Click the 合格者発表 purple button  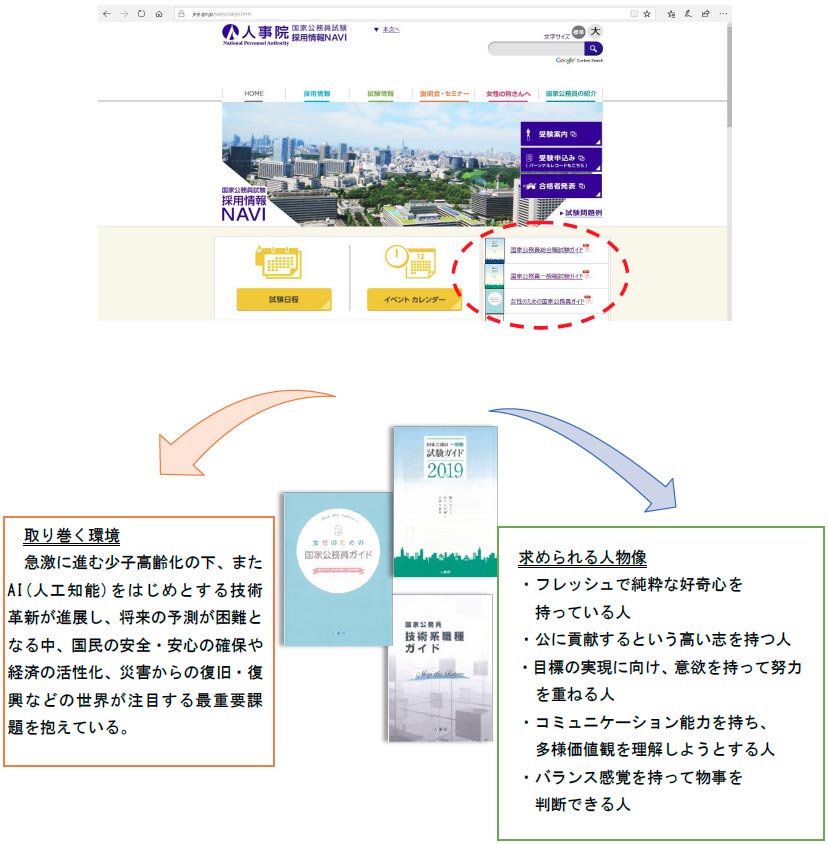click(x=561, y=186)
